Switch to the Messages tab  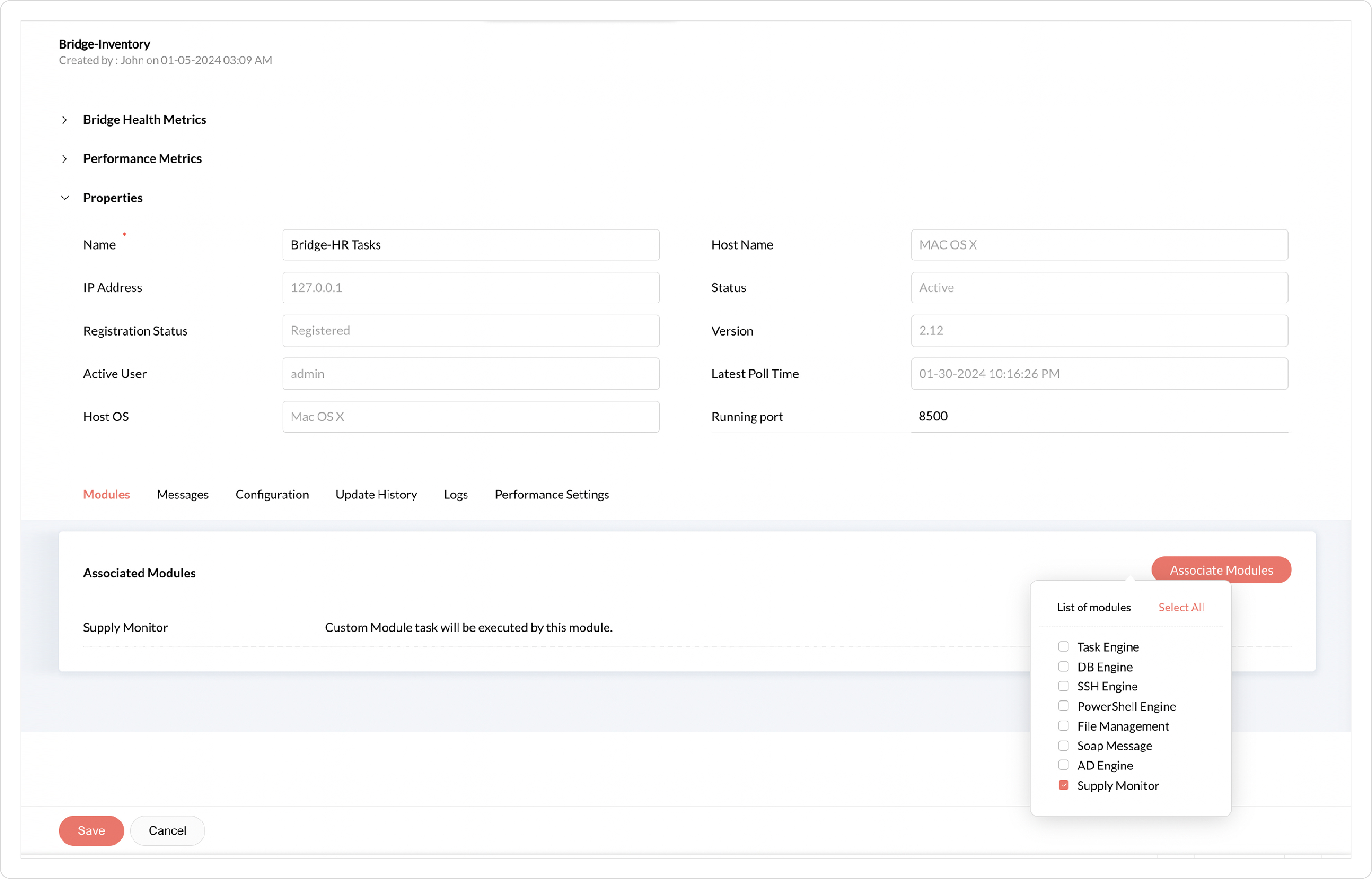point(183,494)
